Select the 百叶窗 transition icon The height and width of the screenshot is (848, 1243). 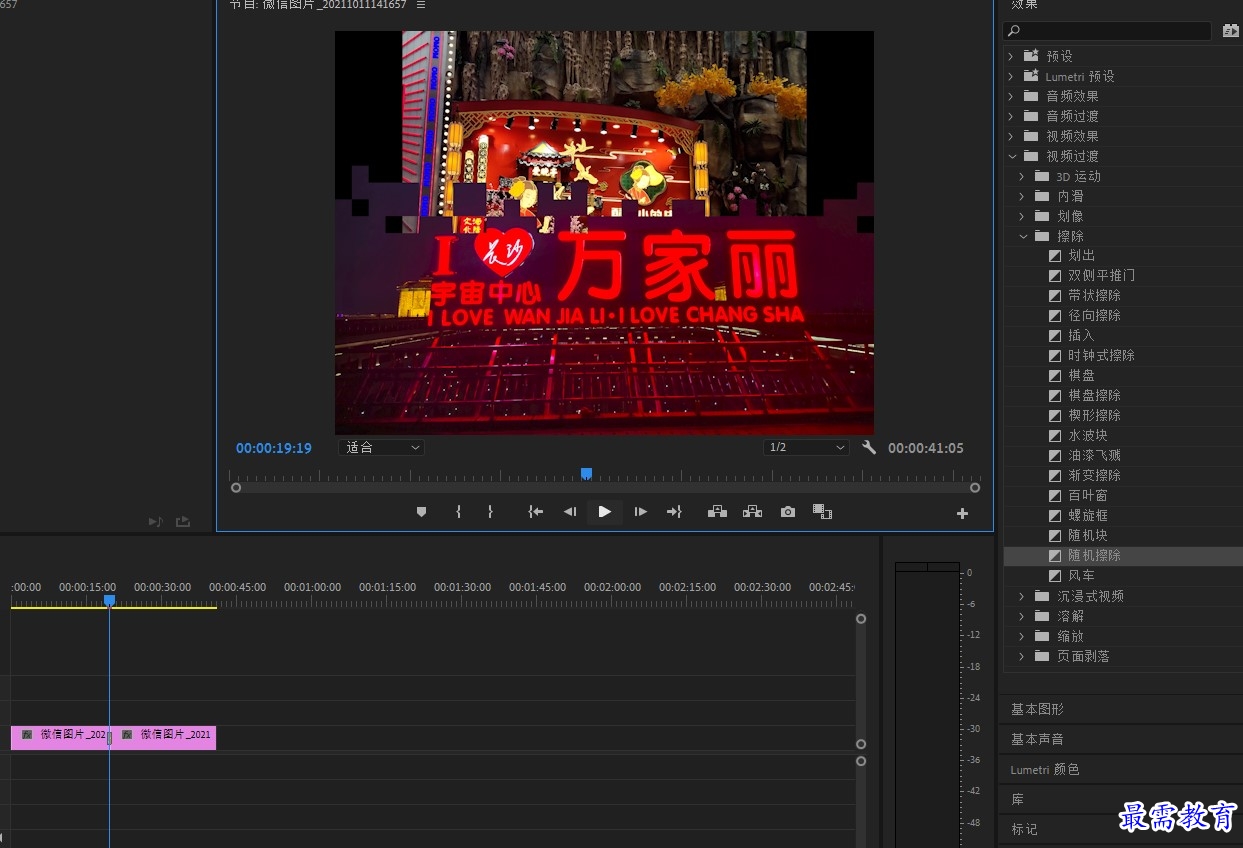point(1055,496)
